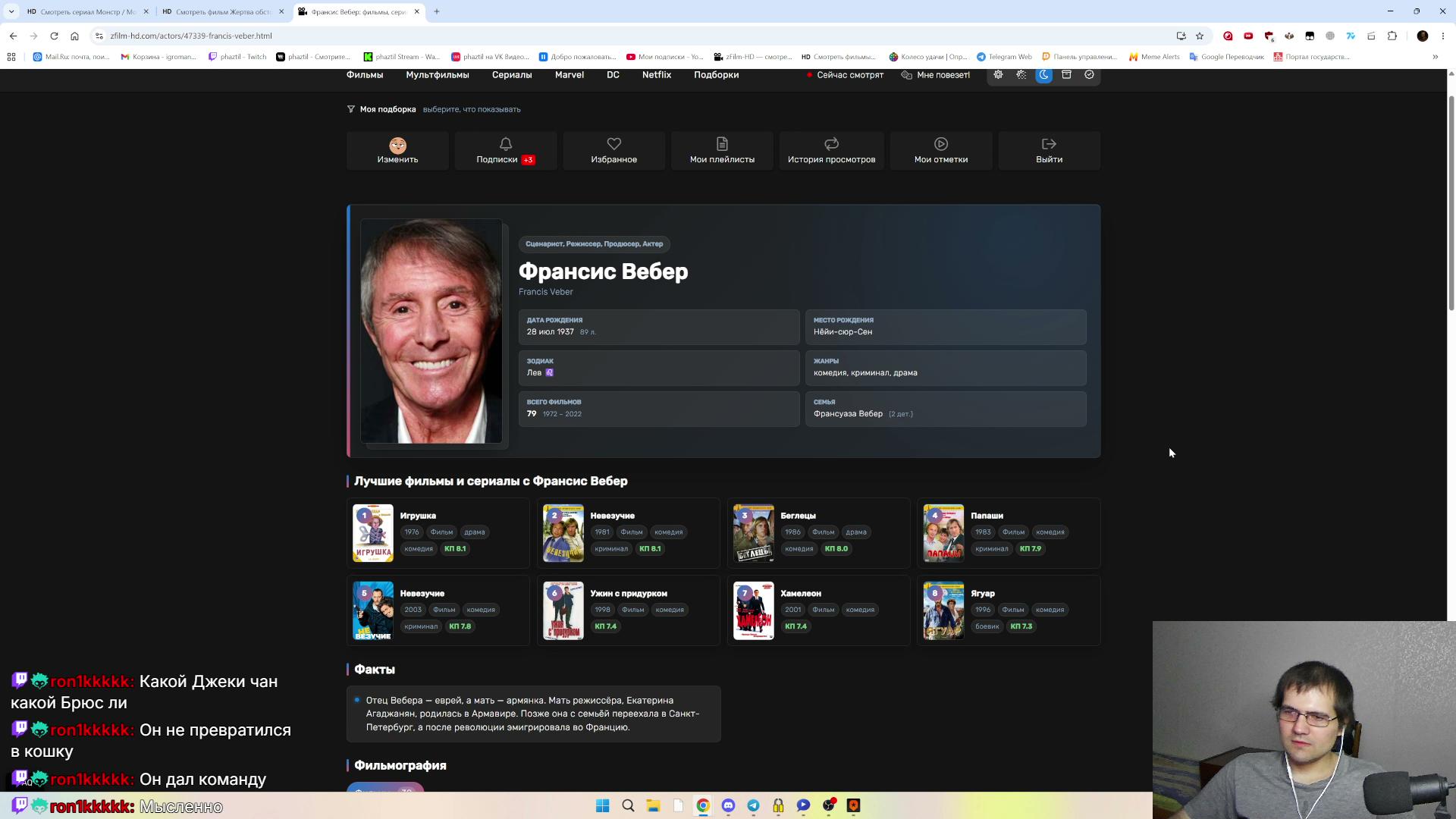Screen dimensions: 1456x819
Task: Open Мои плейлисты
Action: (x=722, y=150)
